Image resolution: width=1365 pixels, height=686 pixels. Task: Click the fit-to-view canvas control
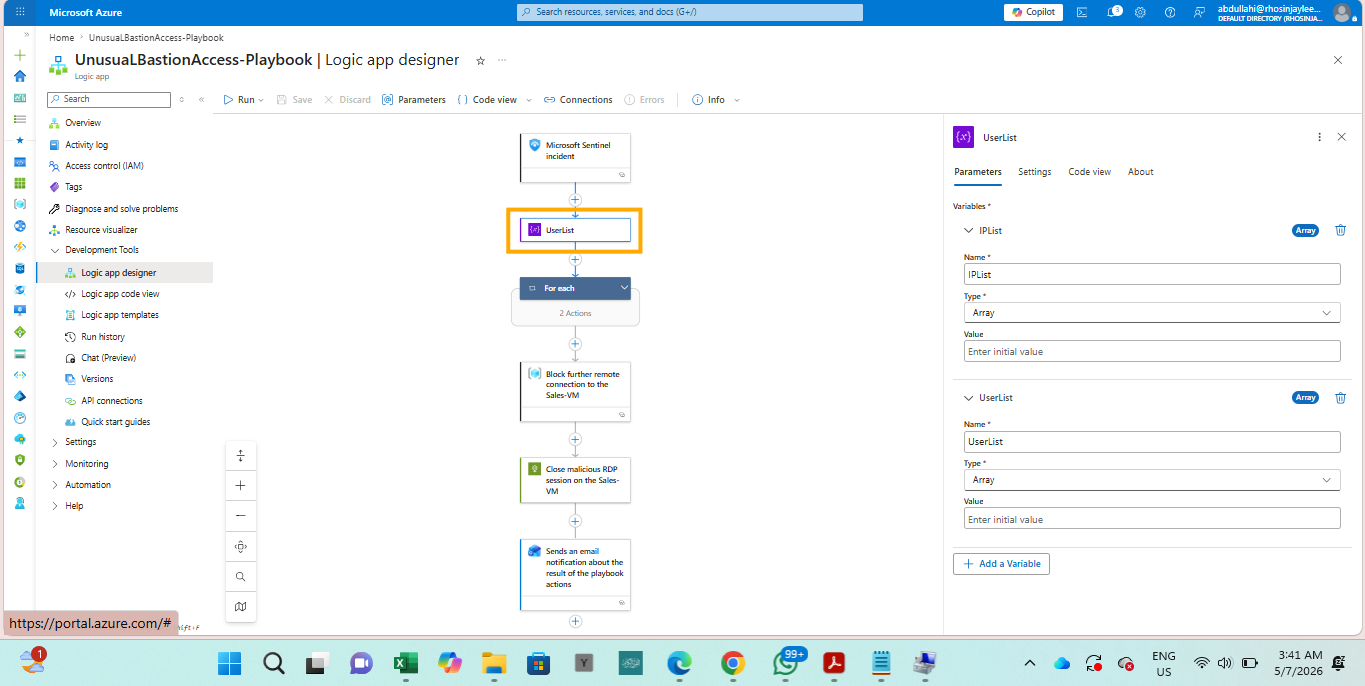click(x=241, y=455)
